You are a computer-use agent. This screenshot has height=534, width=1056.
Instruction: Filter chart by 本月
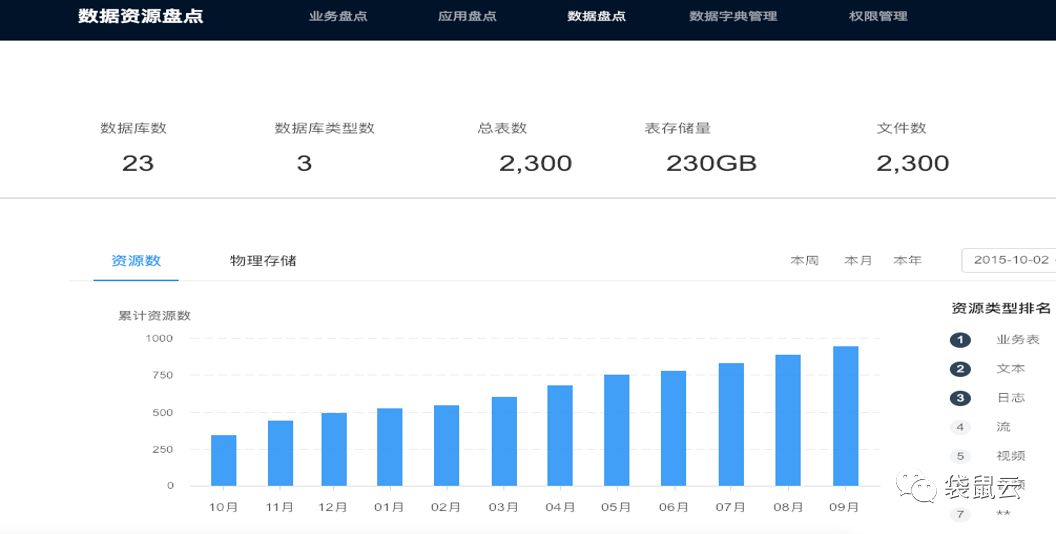pos(858,261)
